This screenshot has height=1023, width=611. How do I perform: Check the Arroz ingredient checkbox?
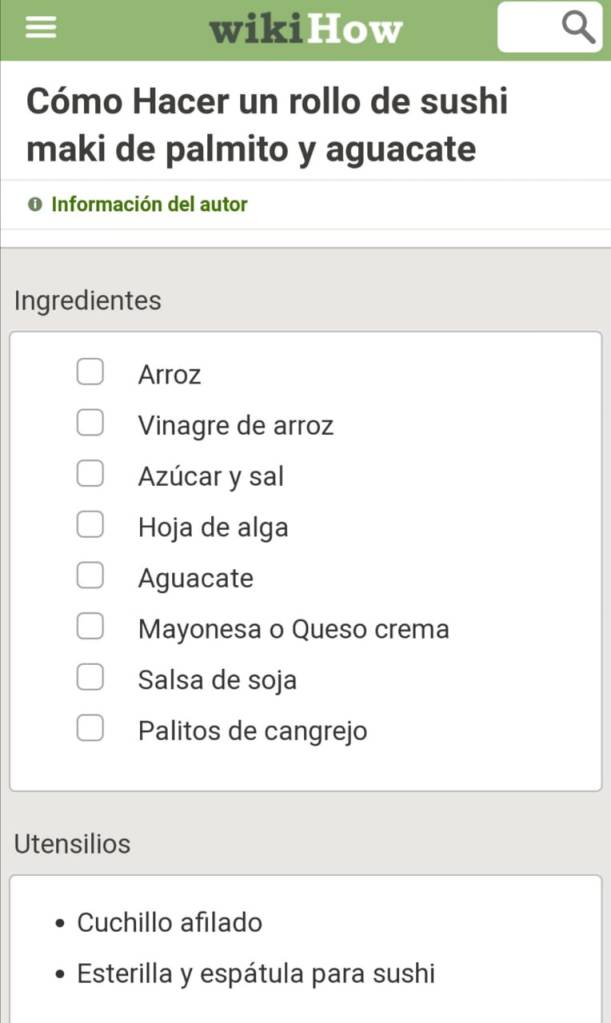pos(91,373)
